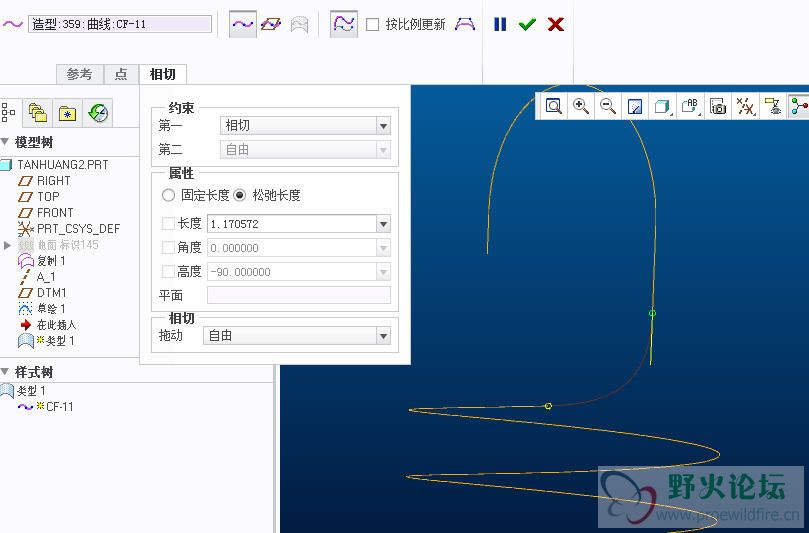Open the display style cube icon
809x533 pixels.
pyautogui.click(x=662, y=106)
